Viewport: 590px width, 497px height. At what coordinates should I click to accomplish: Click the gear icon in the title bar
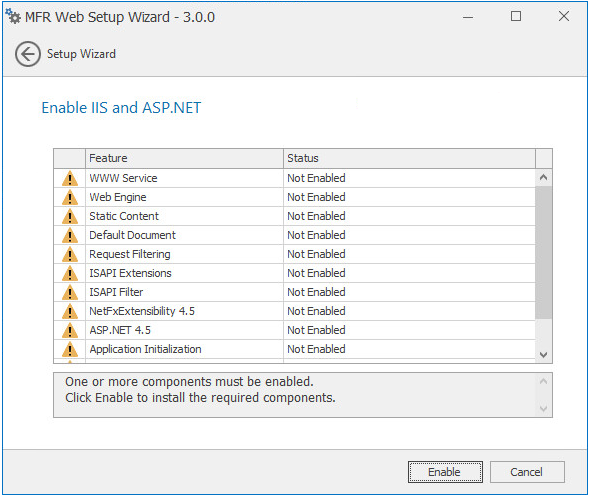tap(13, 17)
